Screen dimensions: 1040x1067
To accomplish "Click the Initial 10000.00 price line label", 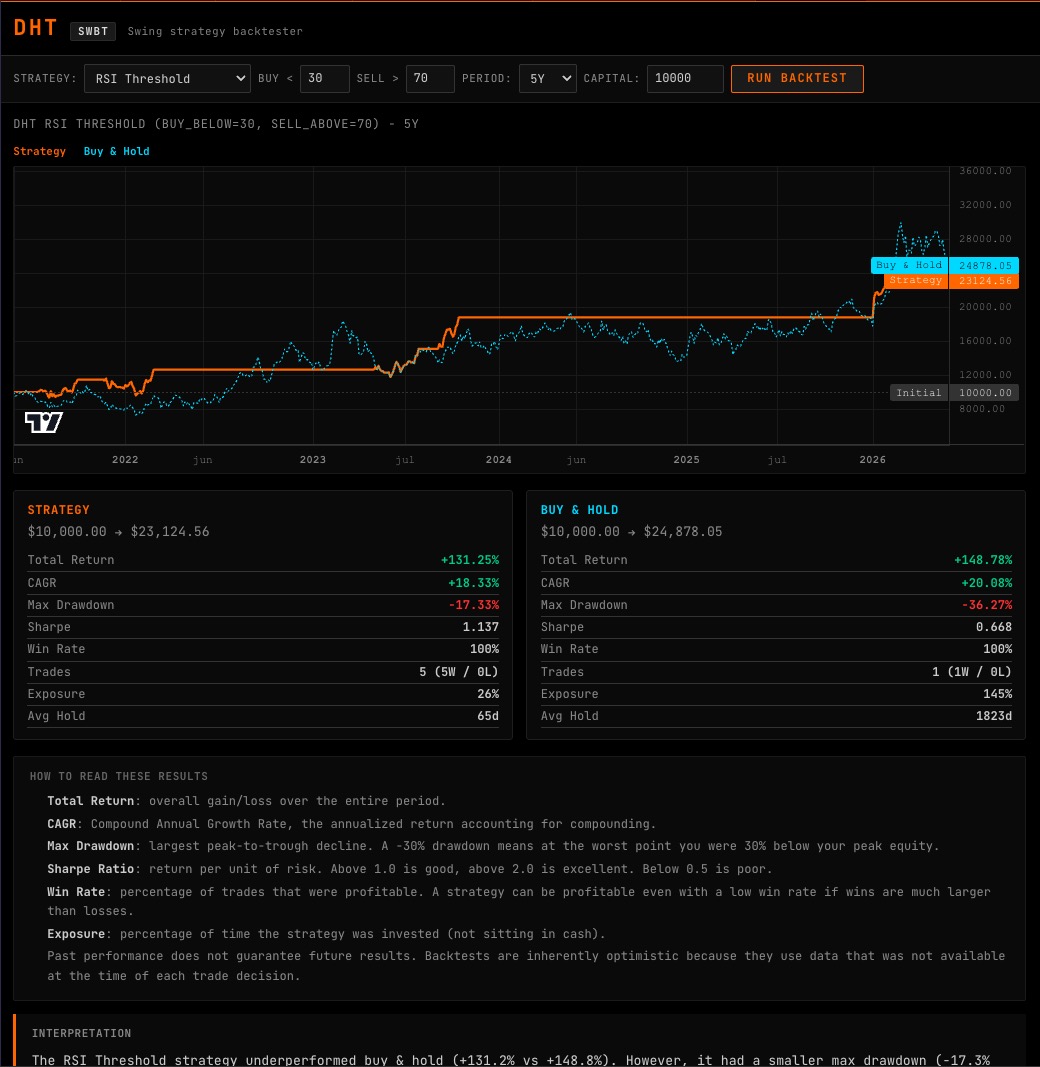I will 954,393.
